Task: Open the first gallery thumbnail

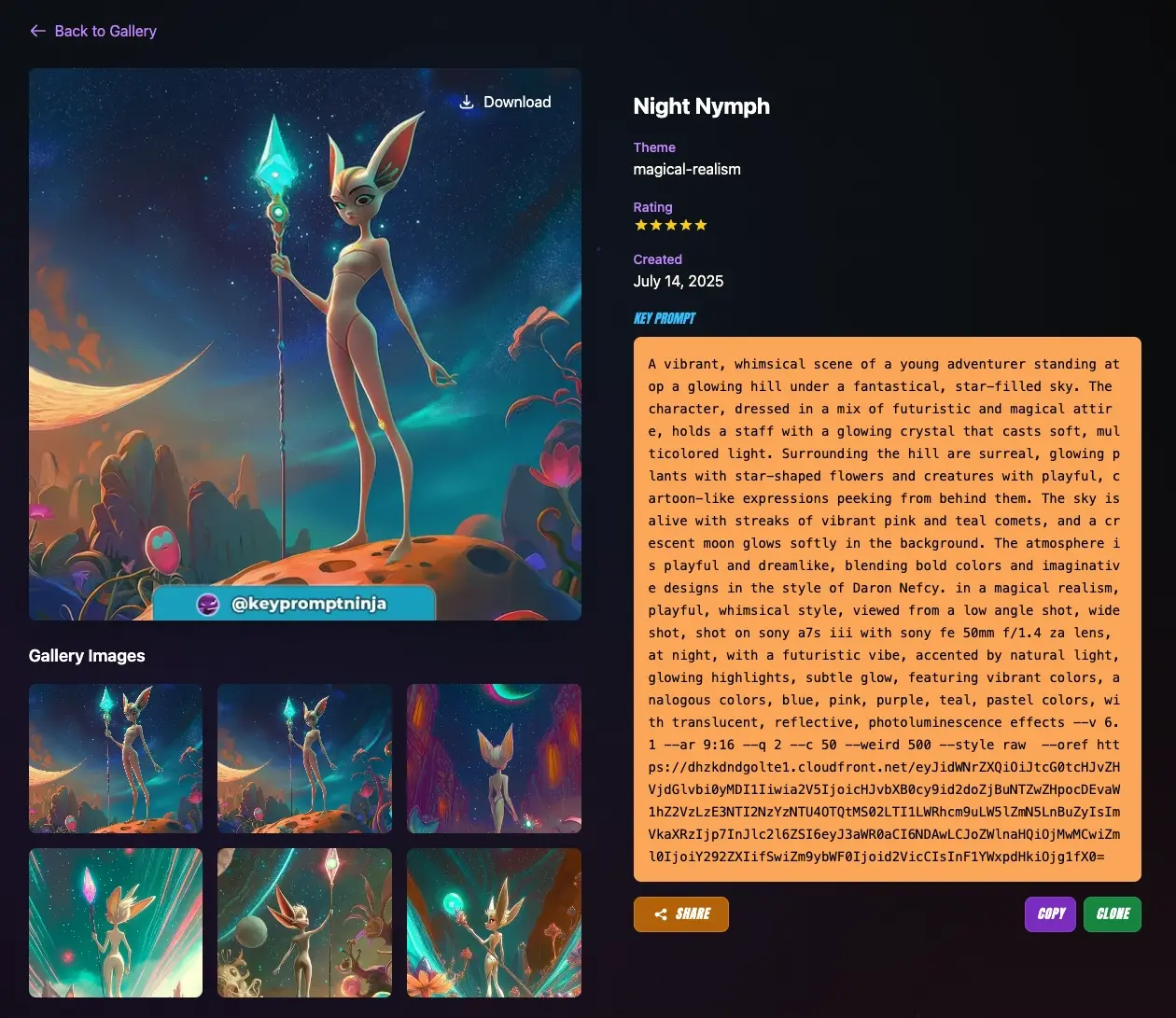Action: (115, 759)
